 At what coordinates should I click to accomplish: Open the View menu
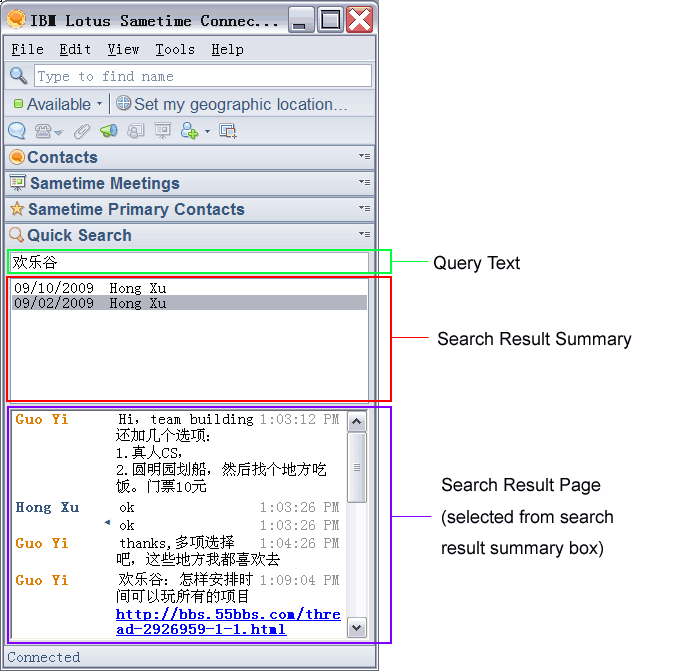pyautogui.click(x=123, y=49)
